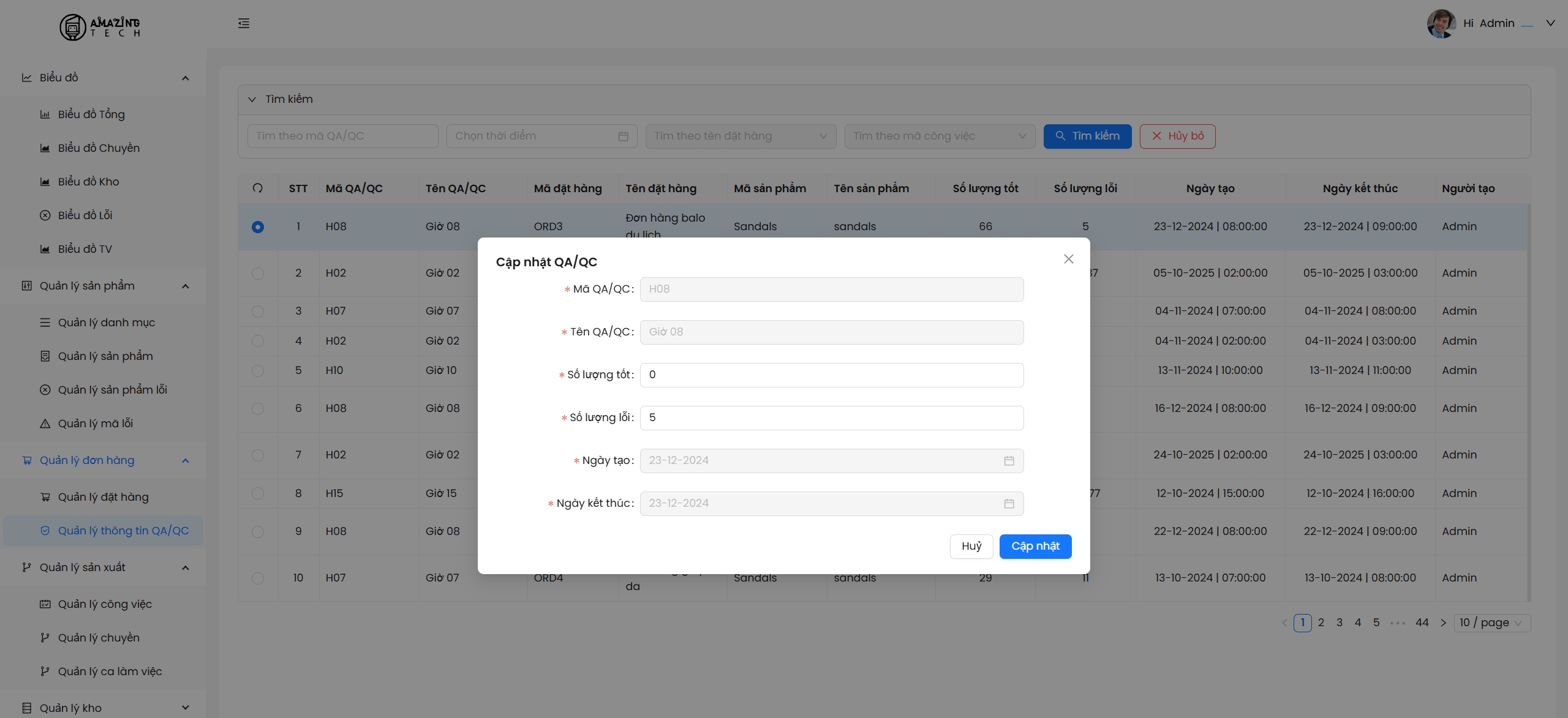Open Quản lý đặt hàng menu item
This screenshot has width=1568, height=718.
(x=103, y=497)
